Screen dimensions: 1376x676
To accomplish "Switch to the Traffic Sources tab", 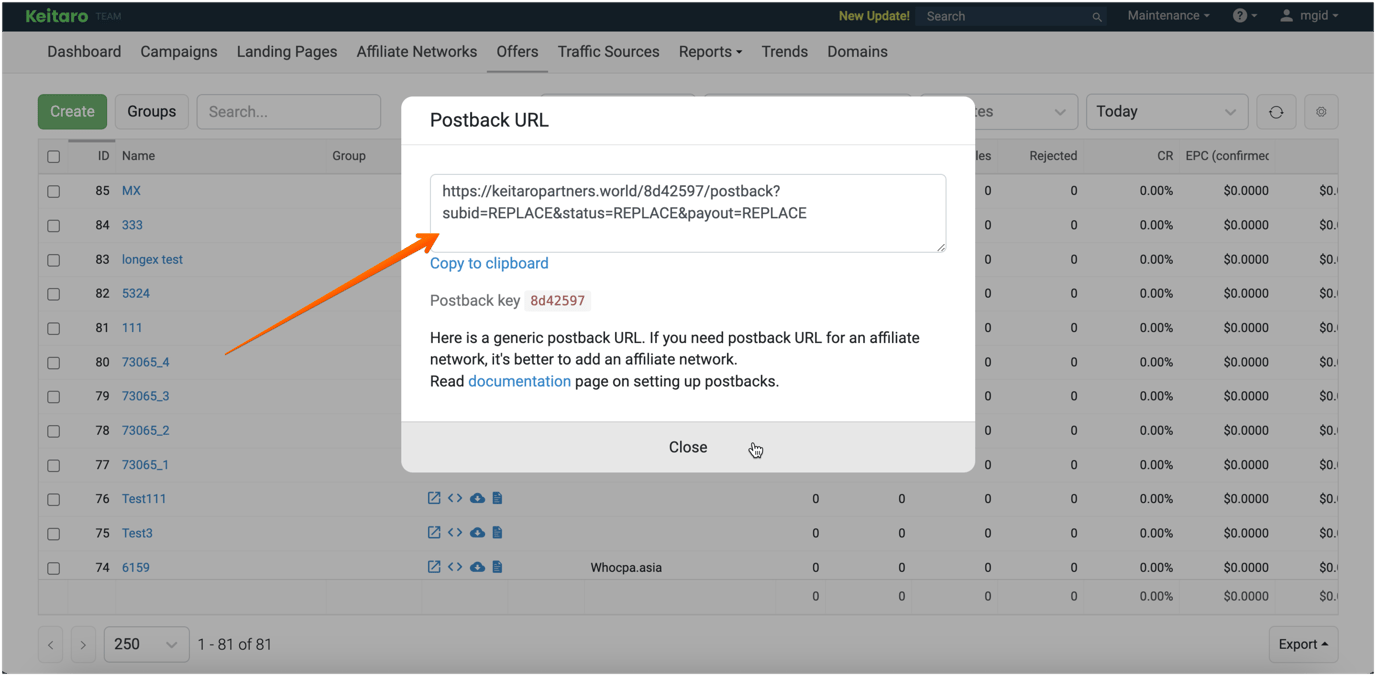I will pyautogui.click(x=608, y=51).
